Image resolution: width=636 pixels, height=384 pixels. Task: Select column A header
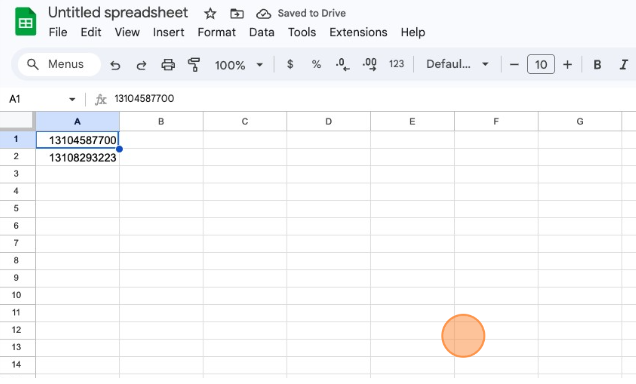pyautogui.click(x=77, y=122)
